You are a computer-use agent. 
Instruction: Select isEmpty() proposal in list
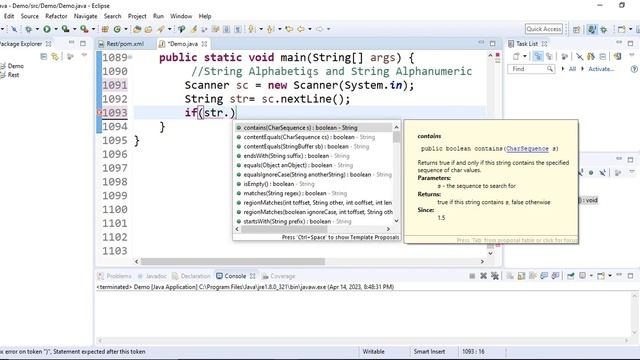(313, 184)
